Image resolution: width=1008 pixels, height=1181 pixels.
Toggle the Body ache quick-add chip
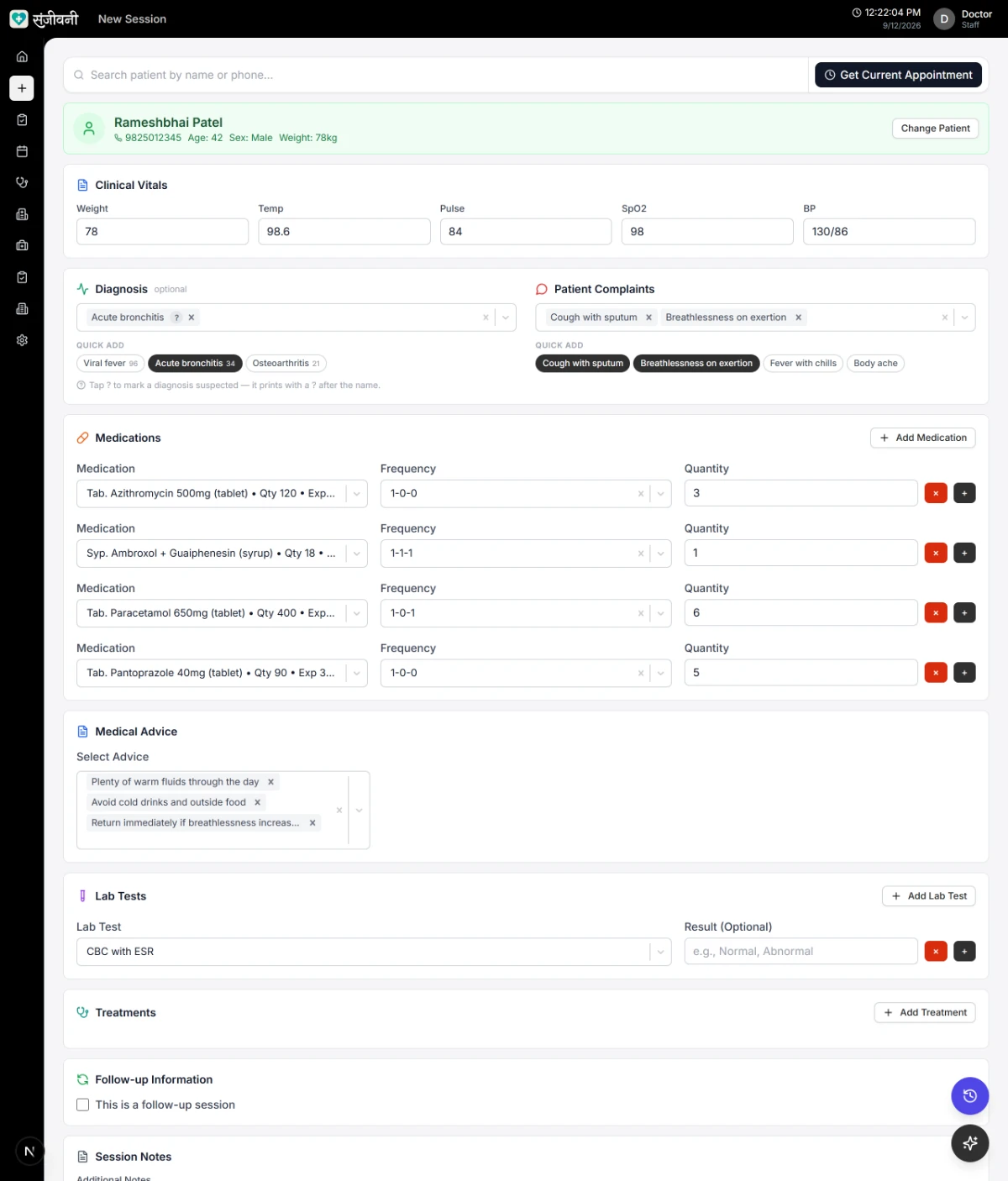(875, 364)
